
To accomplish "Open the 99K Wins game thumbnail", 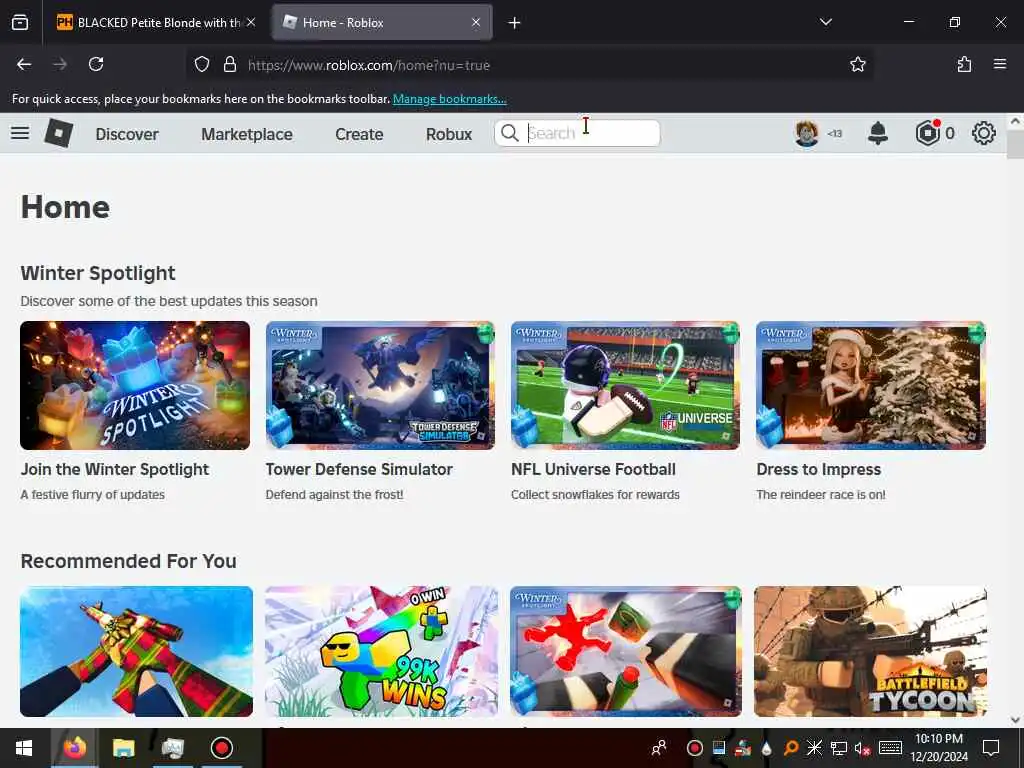I will pos(381,651).
